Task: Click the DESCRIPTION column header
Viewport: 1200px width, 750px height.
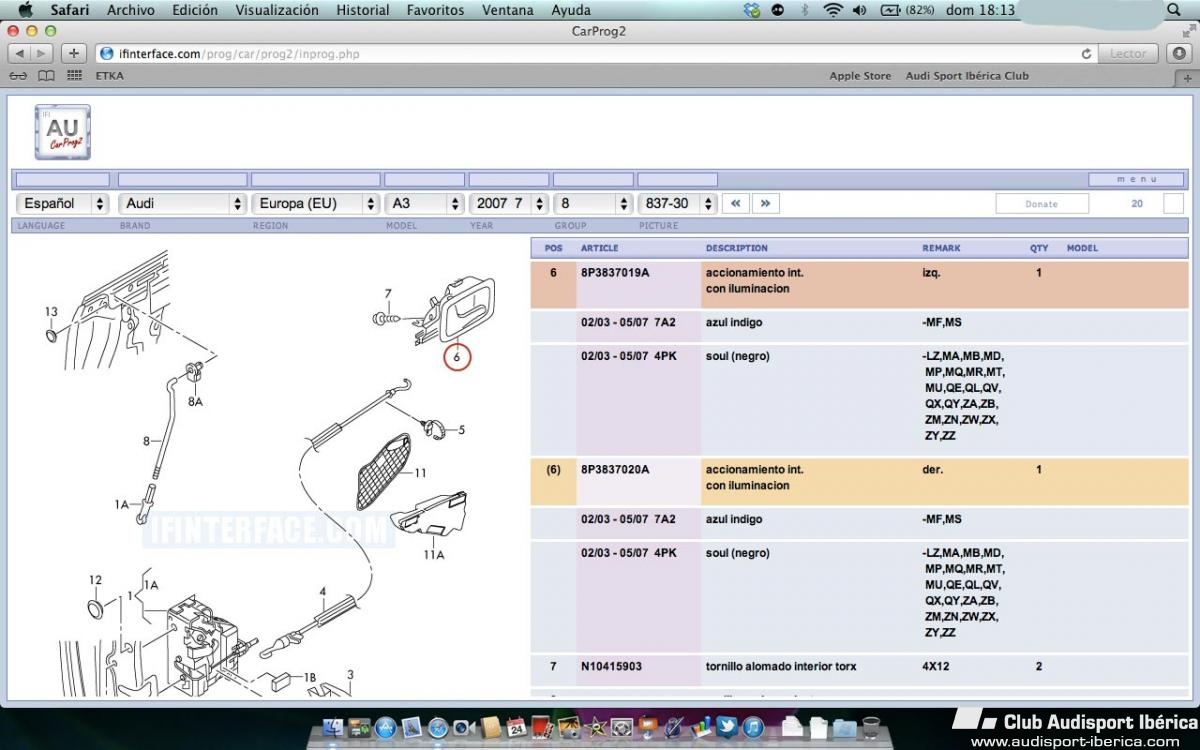Action: pyautogui.click(x=737, y=248)
